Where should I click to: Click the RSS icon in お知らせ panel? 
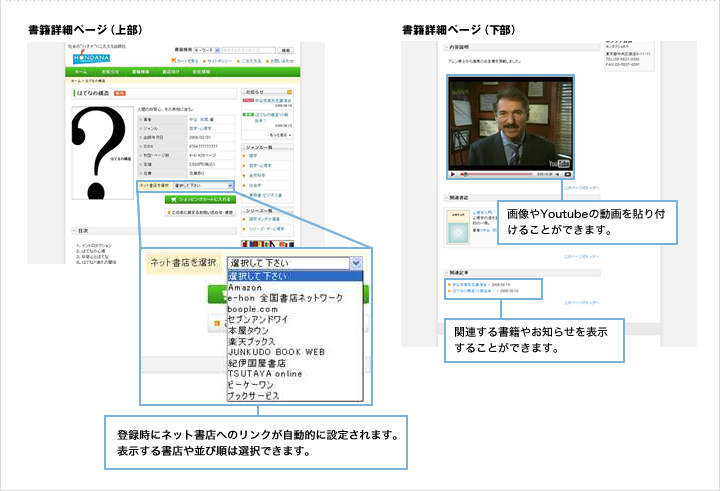click(x=289, y=92)
